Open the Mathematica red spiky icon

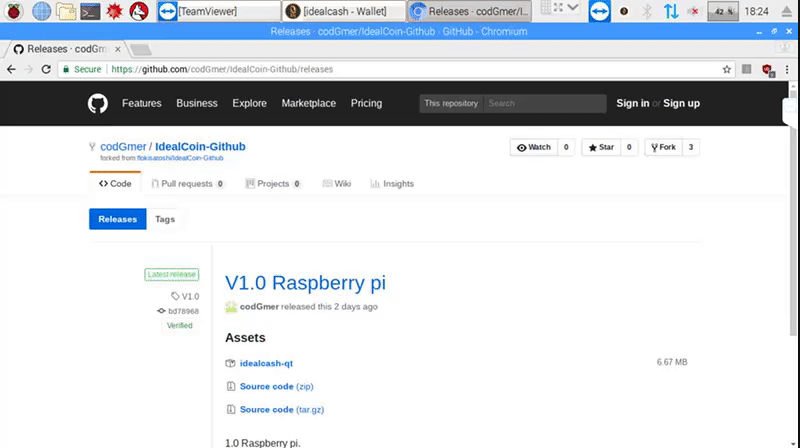click(x=114, y=11)
